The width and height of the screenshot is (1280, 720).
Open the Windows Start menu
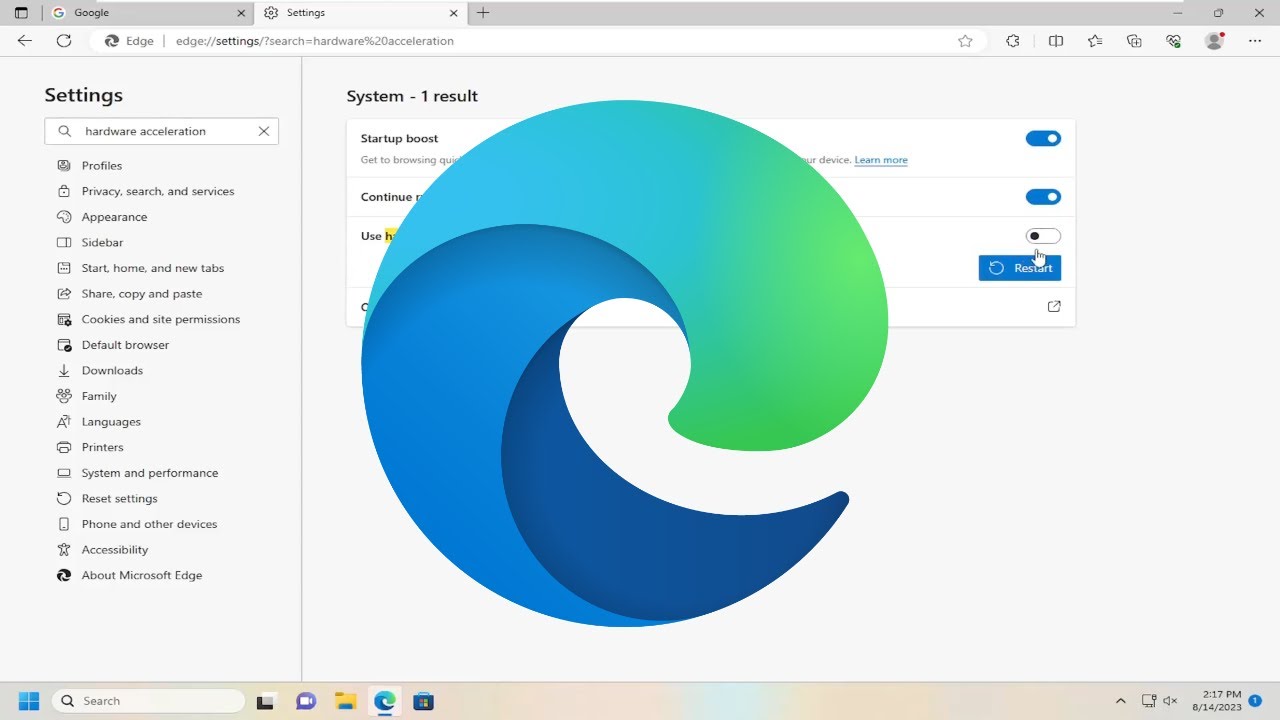pos(29,701)
